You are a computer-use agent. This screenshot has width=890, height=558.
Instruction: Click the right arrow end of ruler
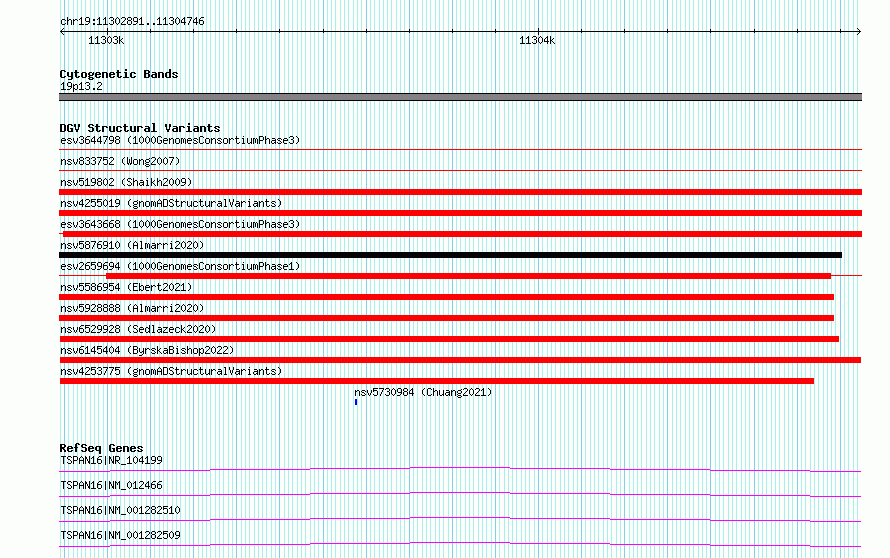point(858,32)
